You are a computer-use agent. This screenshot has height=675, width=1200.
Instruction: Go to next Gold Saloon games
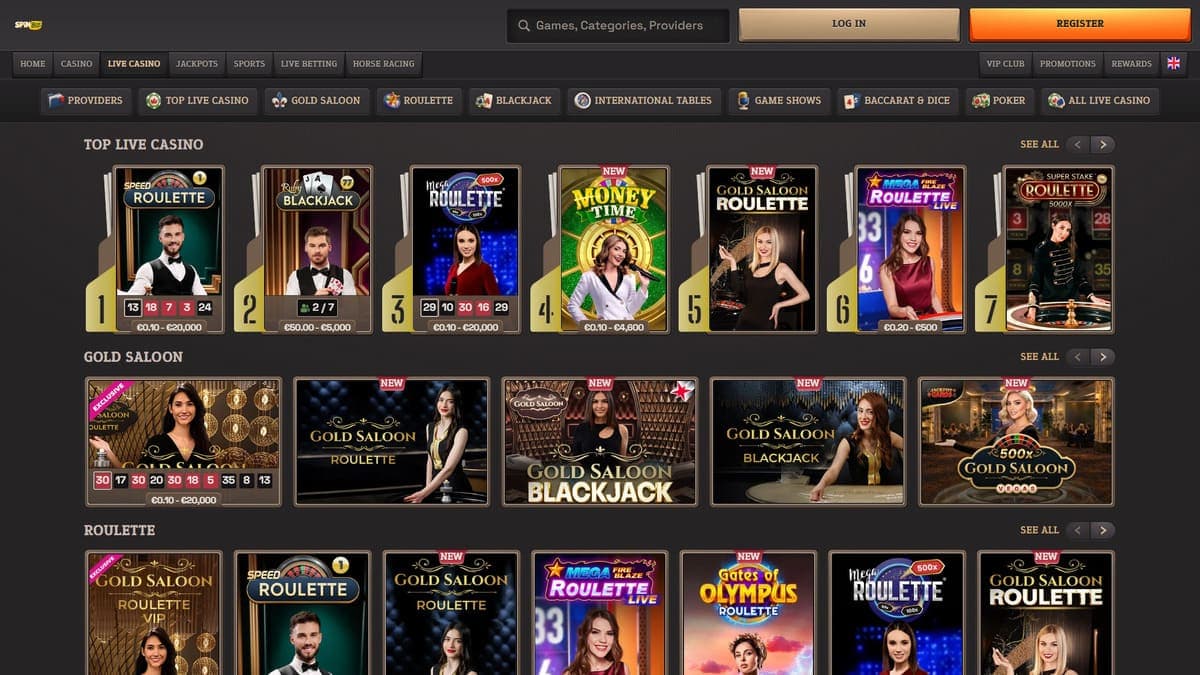click(1103, 356)
